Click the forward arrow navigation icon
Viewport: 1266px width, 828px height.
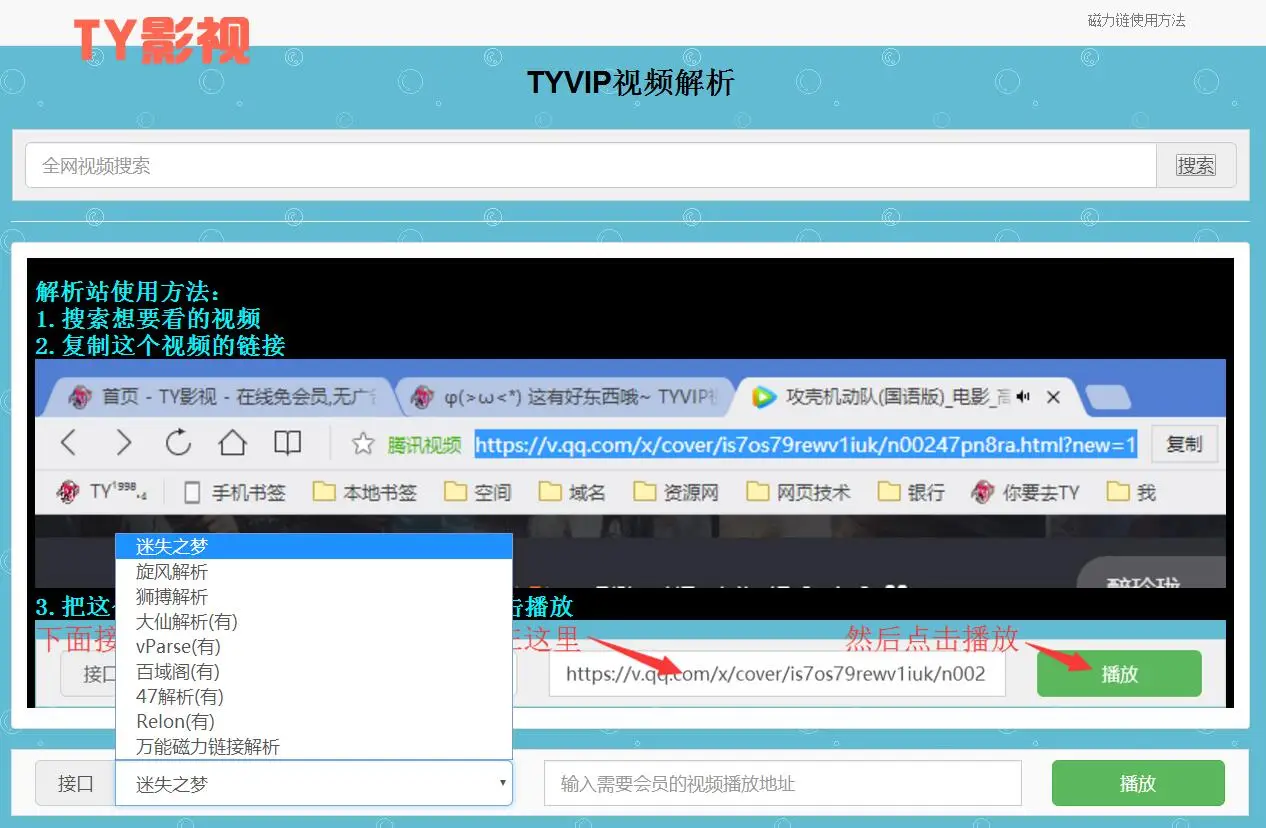click(x=124, y=442)
